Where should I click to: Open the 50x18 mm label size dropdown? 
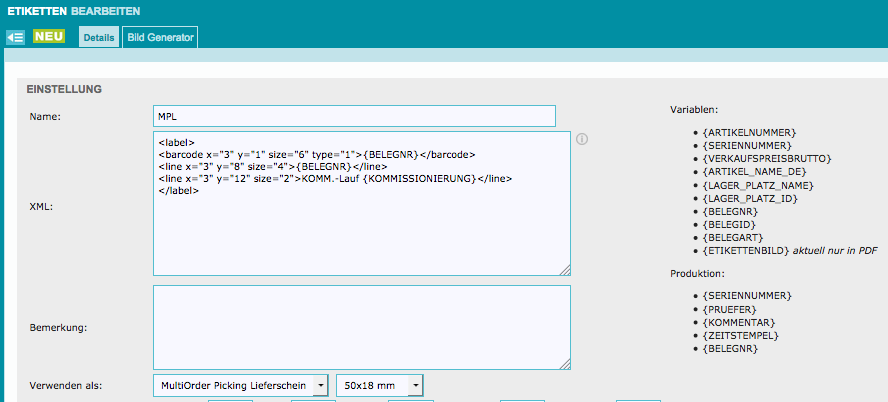[x=379, y=385]
